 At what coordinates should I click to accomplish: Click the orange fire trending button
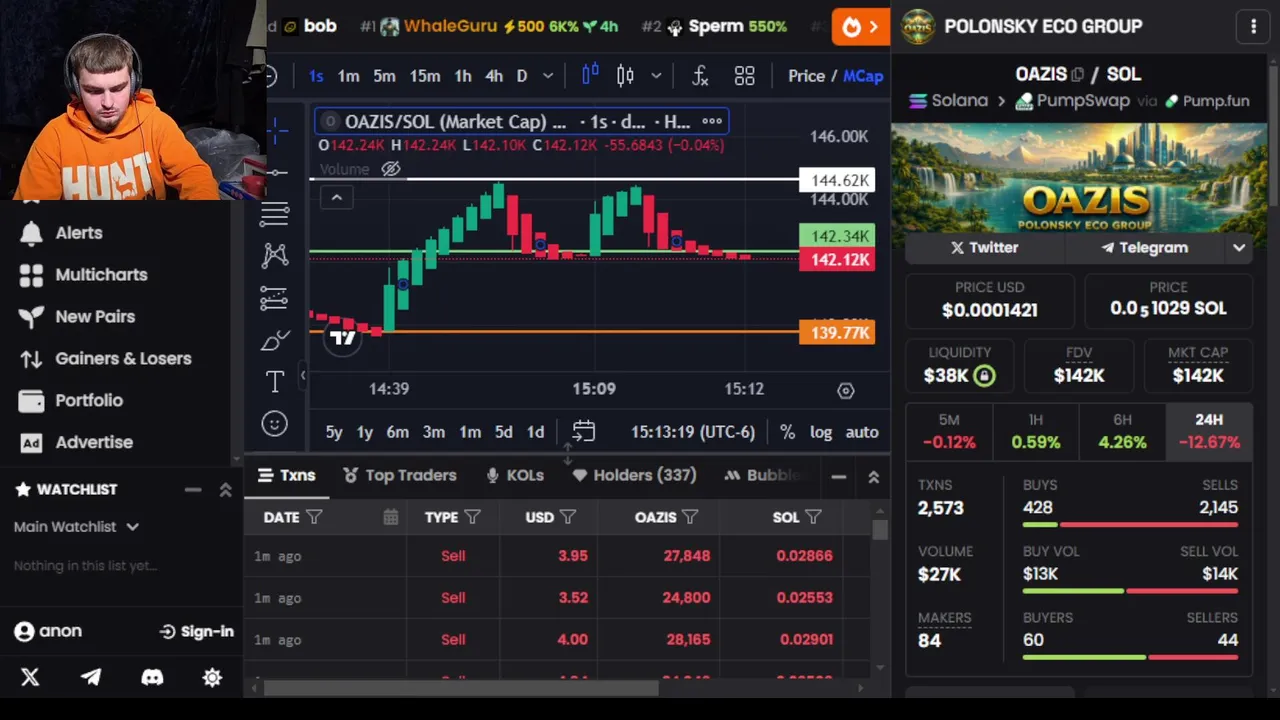[x=860, y=27]
